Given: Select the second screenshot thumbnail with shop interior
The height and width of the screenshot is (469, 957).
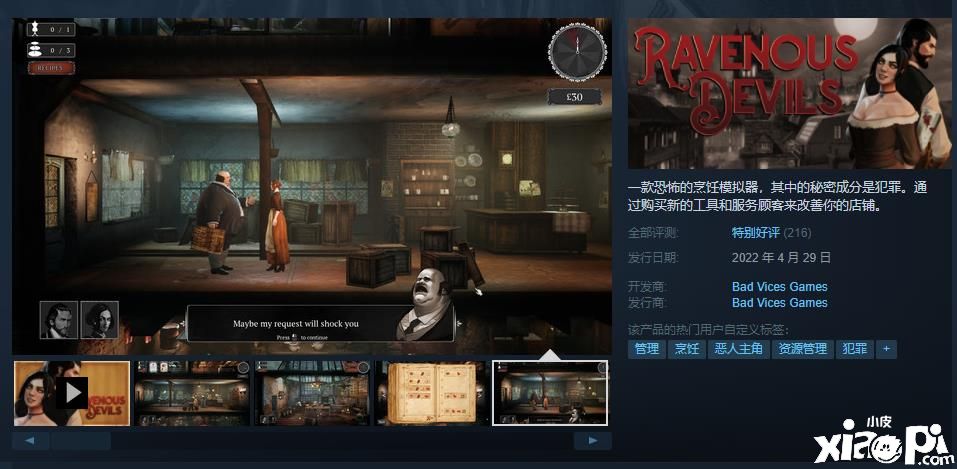Looking at the screenshot, I should coord(192,393).
